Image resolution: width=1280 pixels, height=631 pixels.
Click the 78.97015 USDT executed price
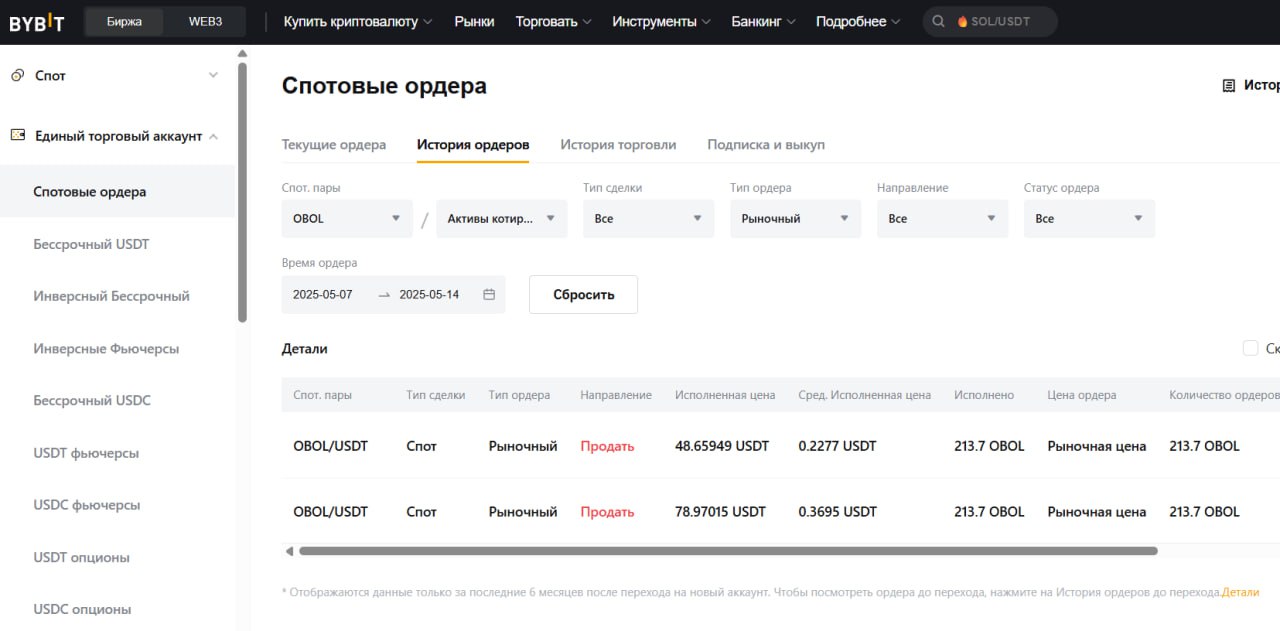tap(720, 511)
